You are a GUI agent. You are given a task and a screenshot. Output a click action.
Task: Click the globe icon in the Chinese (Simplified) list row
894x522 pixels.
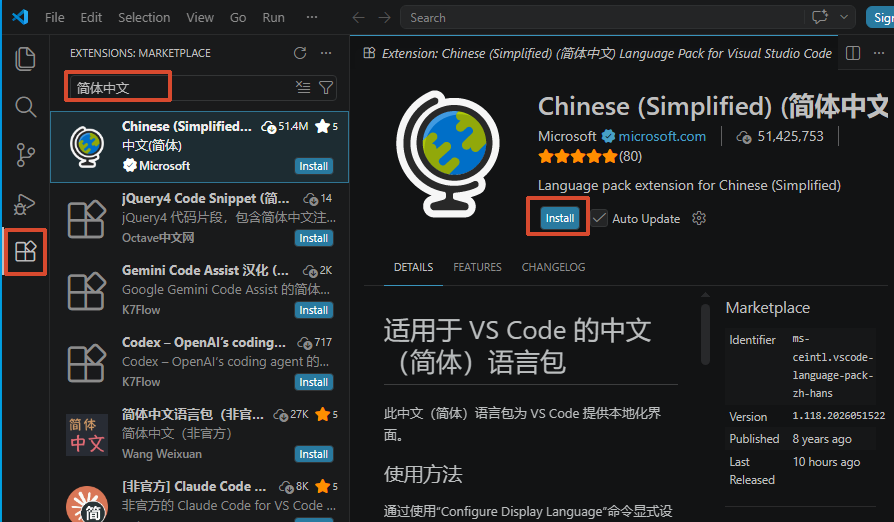(87, 146)
